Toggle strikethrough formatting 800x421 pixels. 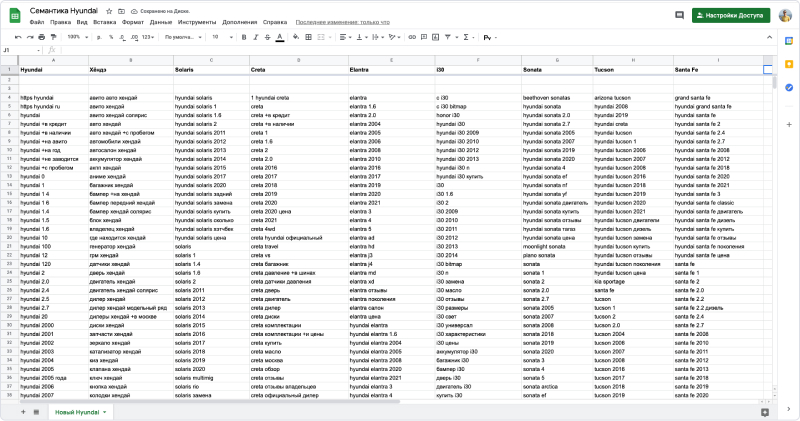click(267, 37)
